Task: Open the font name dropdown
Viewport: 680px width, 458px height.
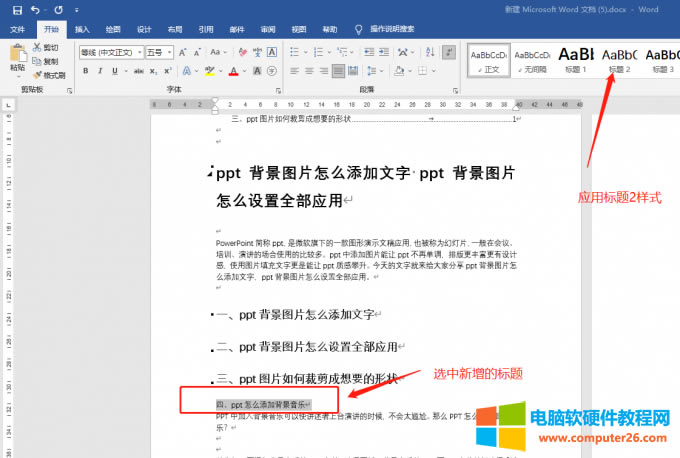Action: click(x=138, y=52)
